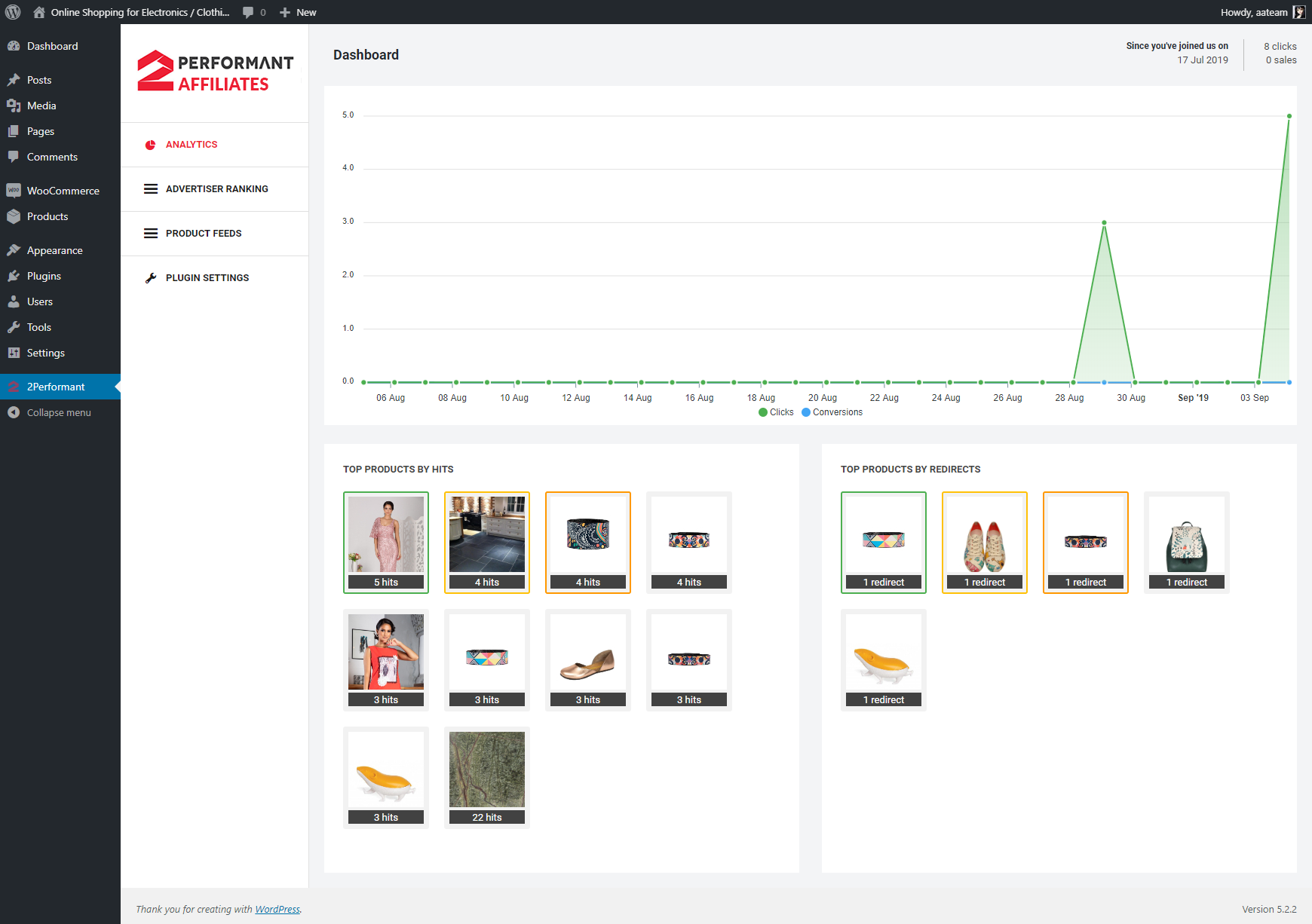Image resolution: width=1312 pixels, height=924 pixels.
Task: Toggle the Clicks series in chart legend
Action: [x=776, y=412]
